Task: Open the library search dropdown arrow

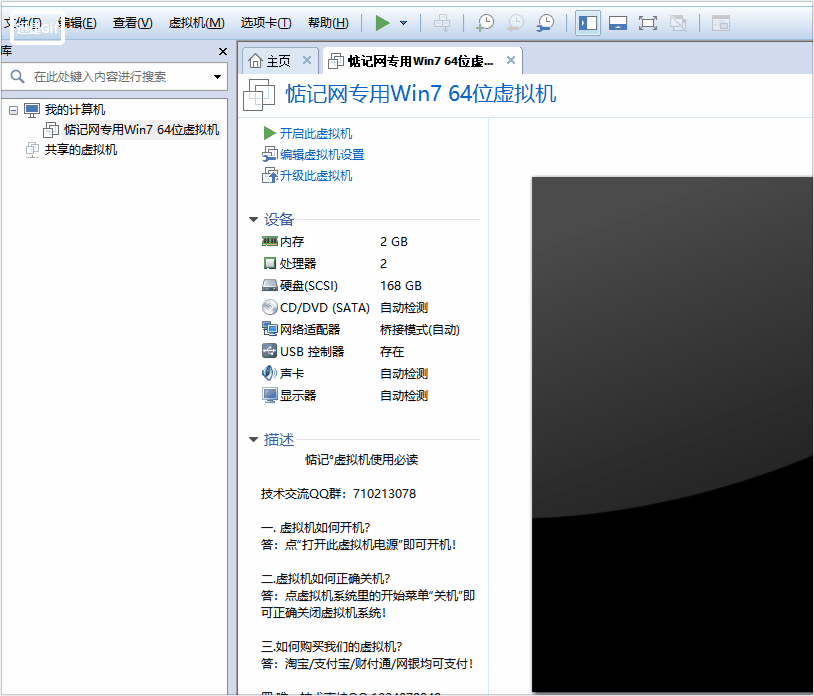Action: tap(218, 77)
